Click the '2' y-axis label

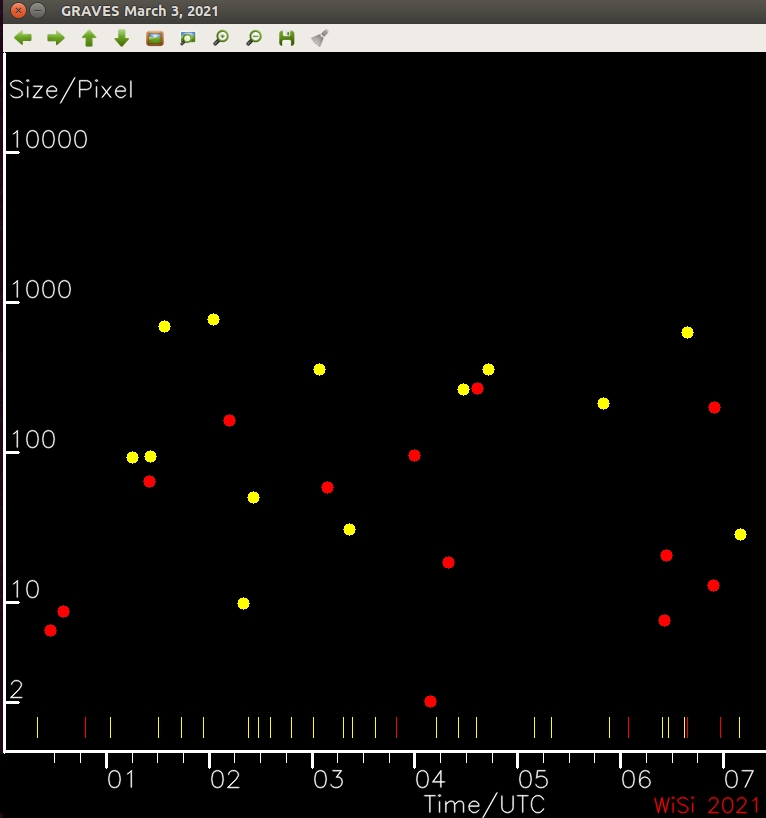(x=17, y=690)
